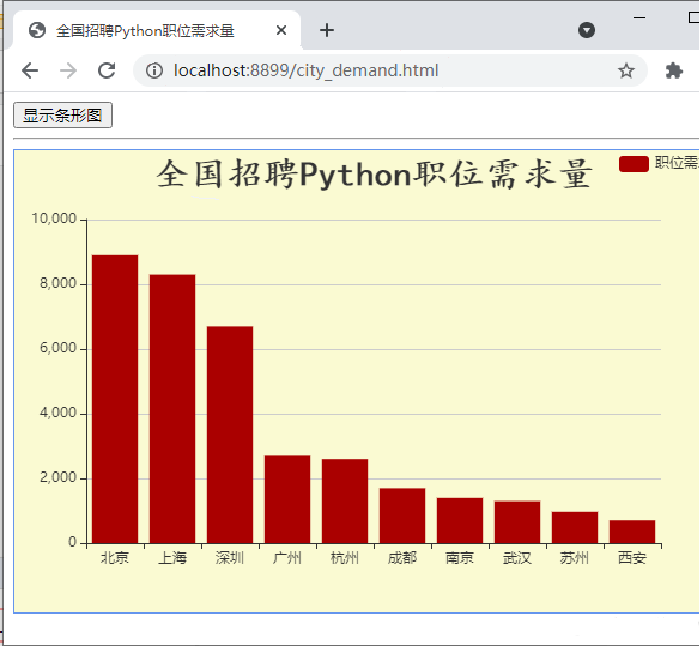Open a new browser tab
This screenshot has height=658, width=699.
tap(327, 30)
